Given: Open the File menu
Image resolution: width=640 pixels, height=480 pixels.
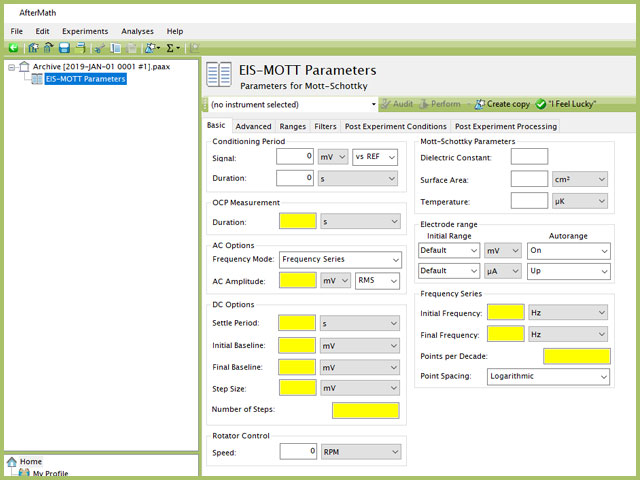Looking at the screenshot, I should click(x=17, y=31).
